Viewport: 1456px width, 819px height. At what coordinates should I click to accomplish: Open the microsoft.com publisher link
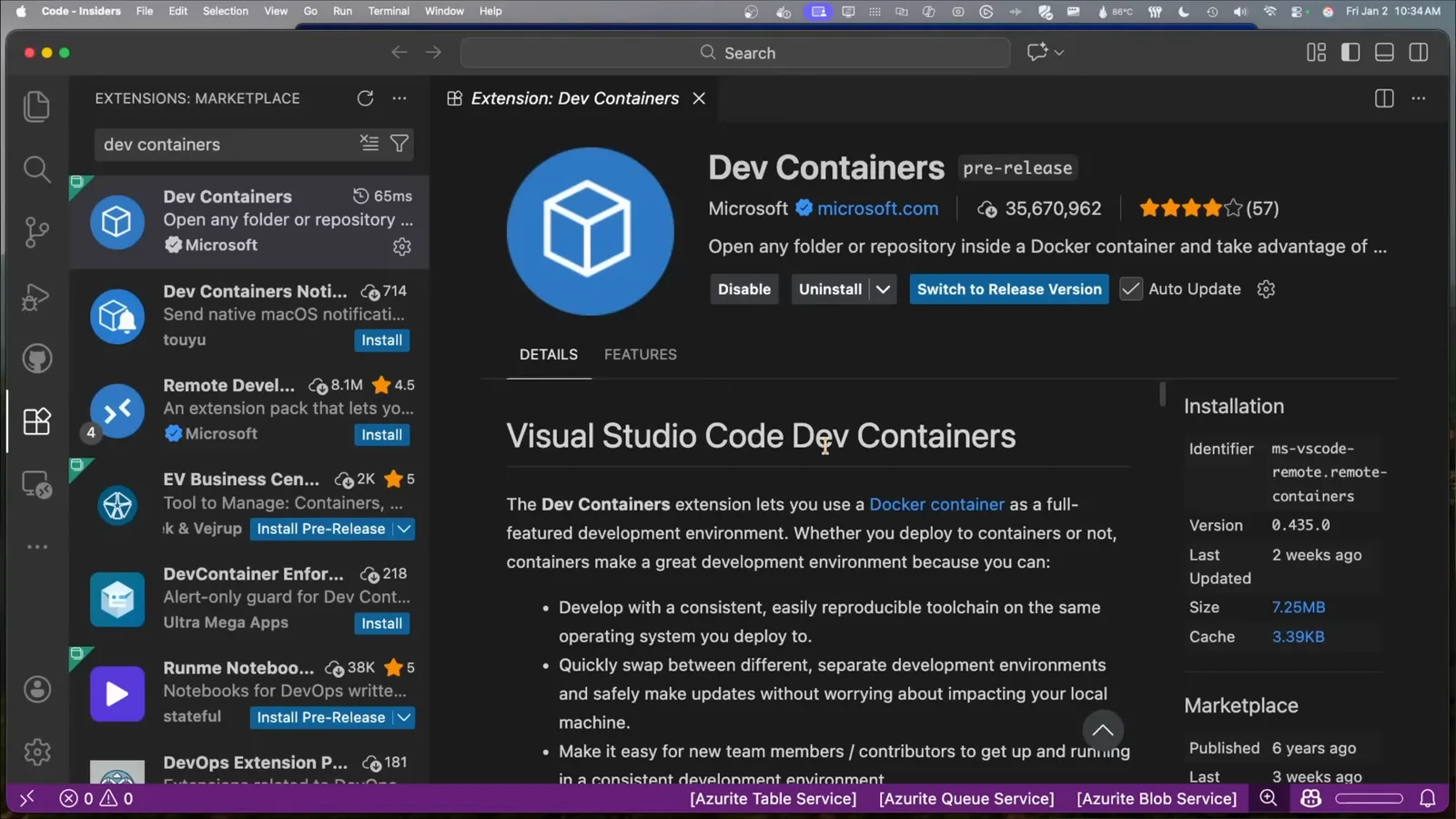pos(877,208)
